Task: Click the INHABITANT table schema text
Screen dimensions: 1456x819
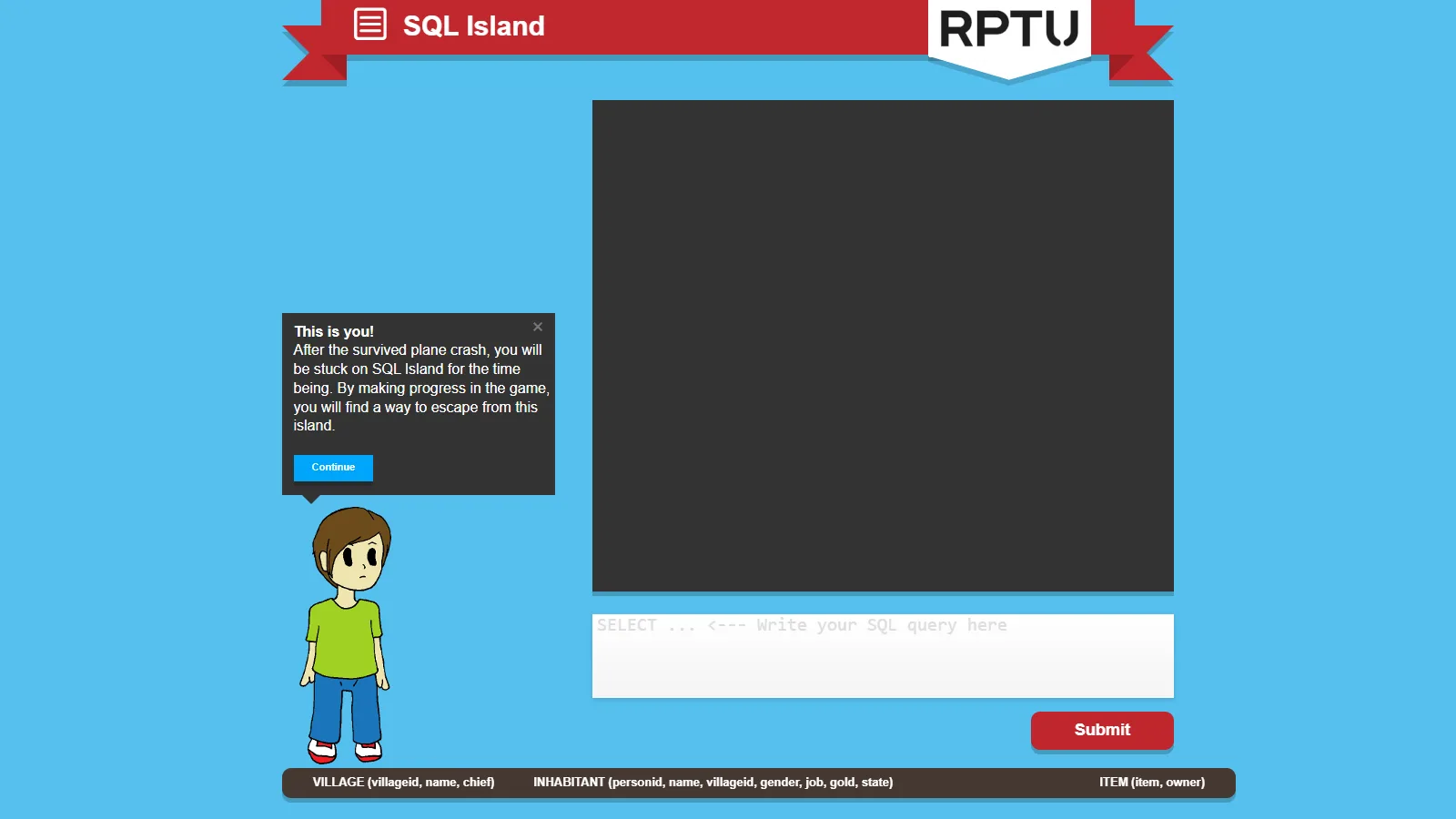Action: click(x=713, y=783)
